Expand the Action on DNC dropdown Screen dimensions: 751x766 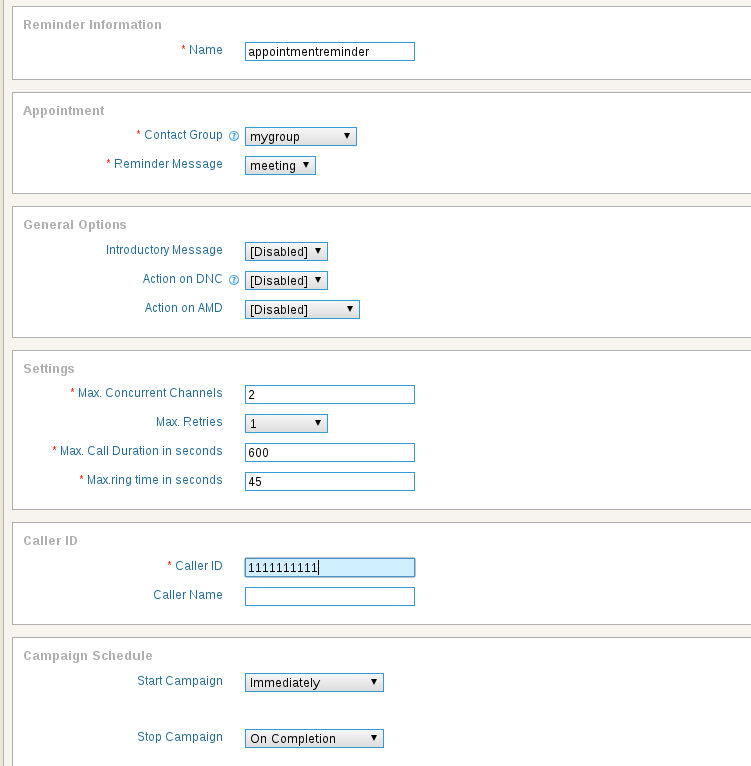point(286,280)
